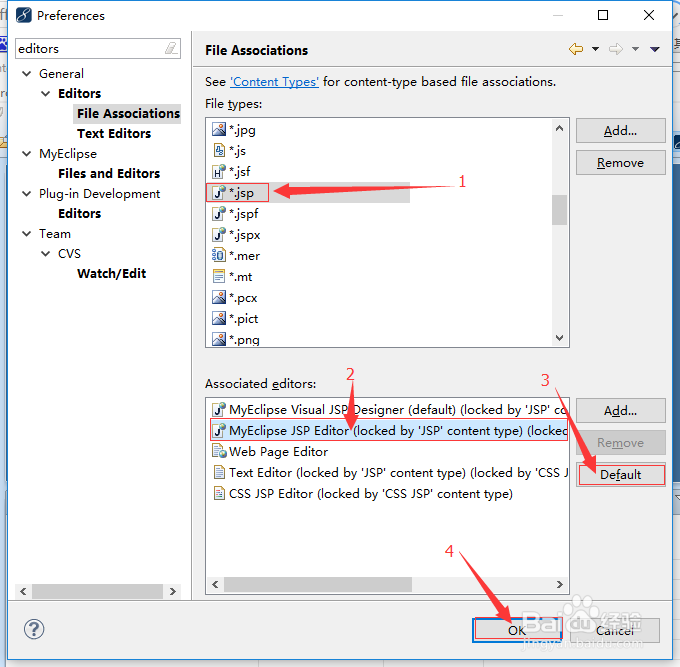This screenshot has width=680, height=667.
Task: Collapse the Team tree node
Action: pos(26,234)
